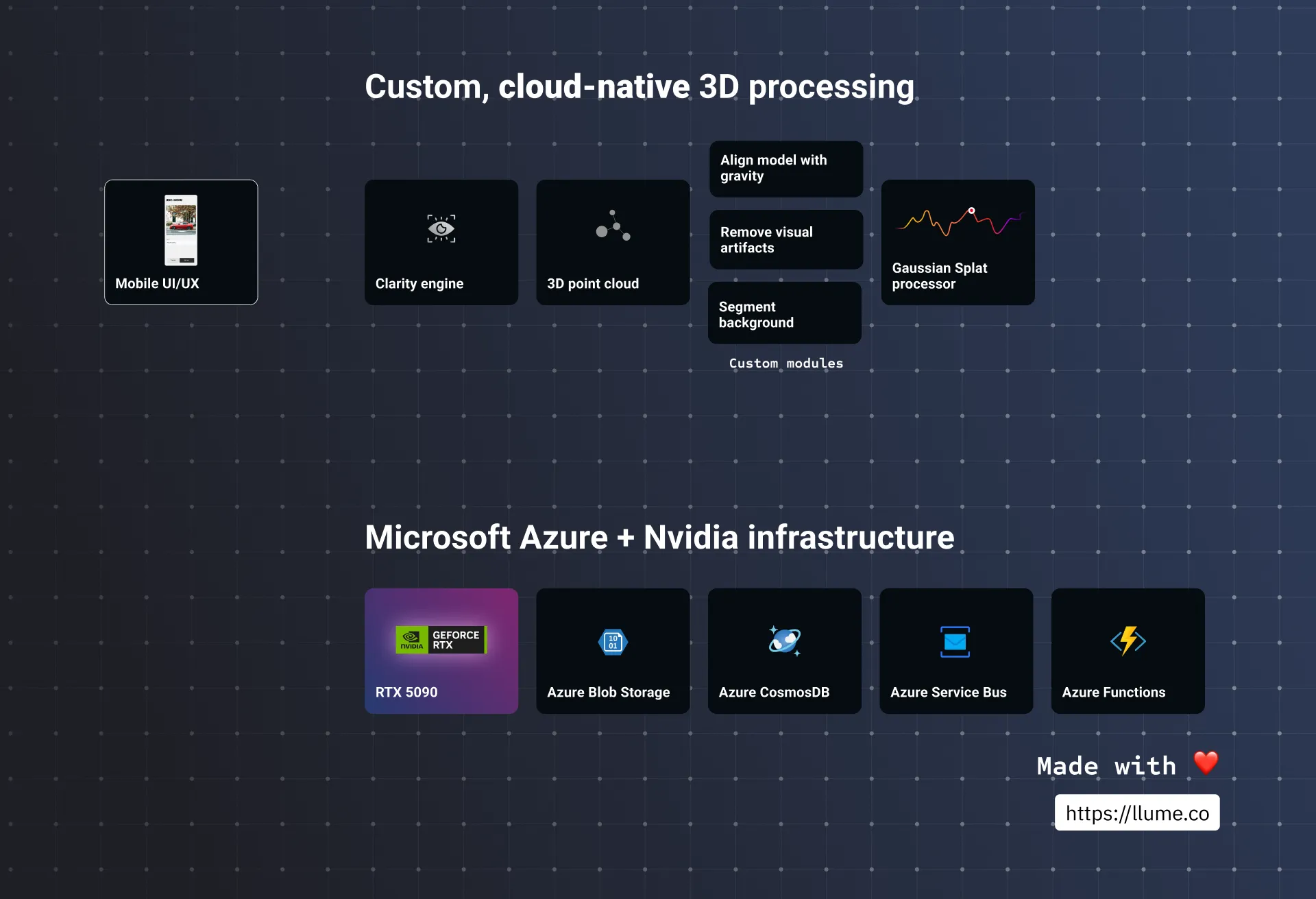The width and height of the screenshot is (1316, 899).
Task: Select the RTX 5090 gradient tile
Action: click(441, 651)
